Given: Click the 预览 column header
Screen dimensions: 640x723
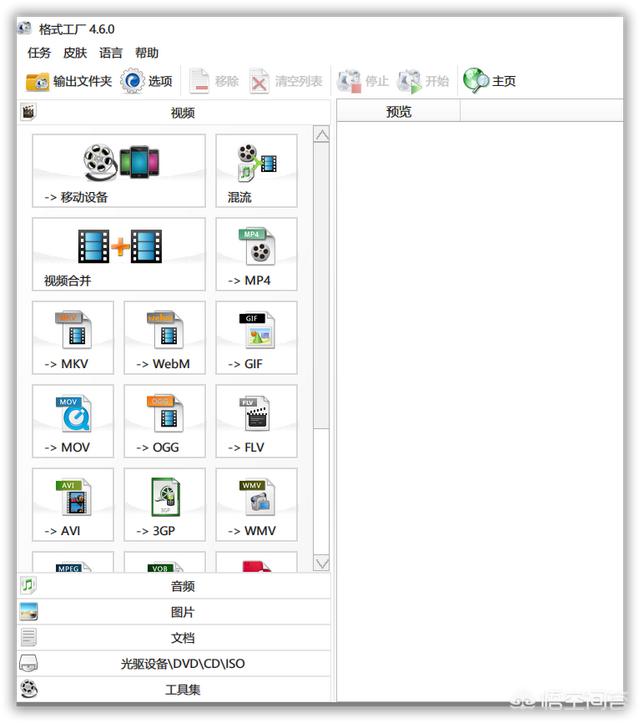Looking at the screenshot, I should point(398,112).
